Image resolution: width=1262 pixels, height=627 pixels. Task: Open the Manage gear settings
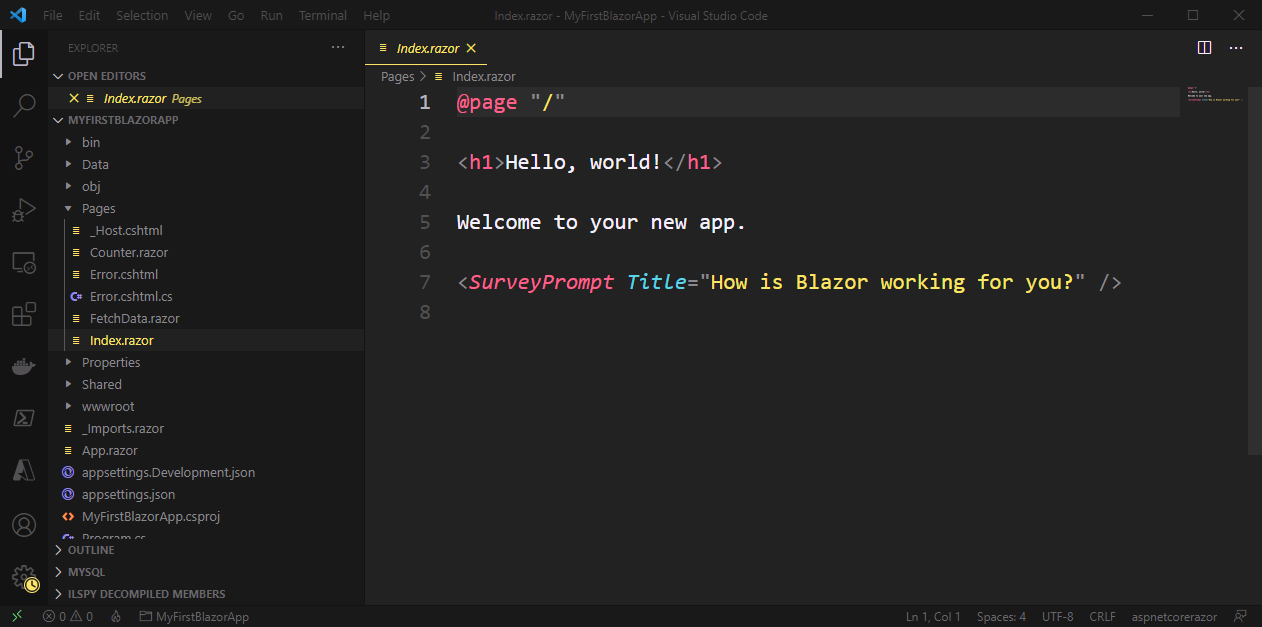click(24, 577)
